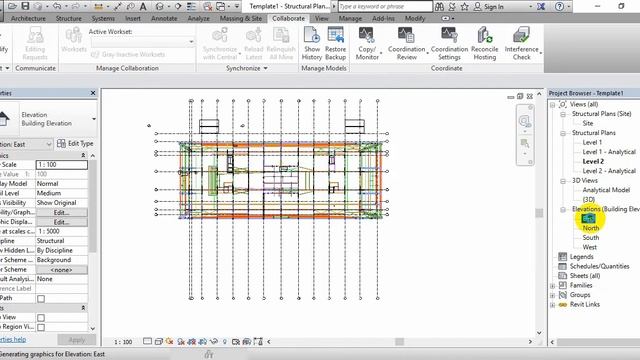Open Copy/Monitor tool
The width and height of the screenshot is (640, 360).
point(367,43)
